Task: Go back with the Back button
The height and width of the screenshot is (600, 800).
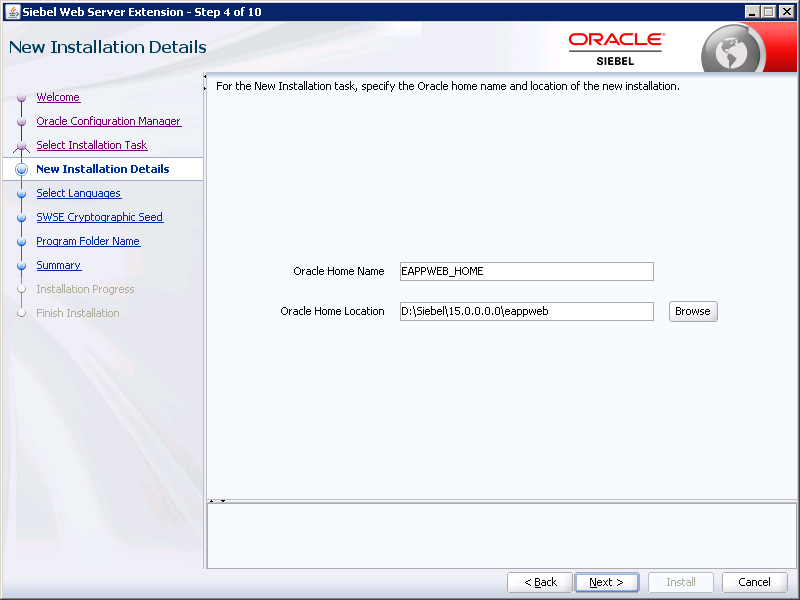Action: tap(540, 582)
